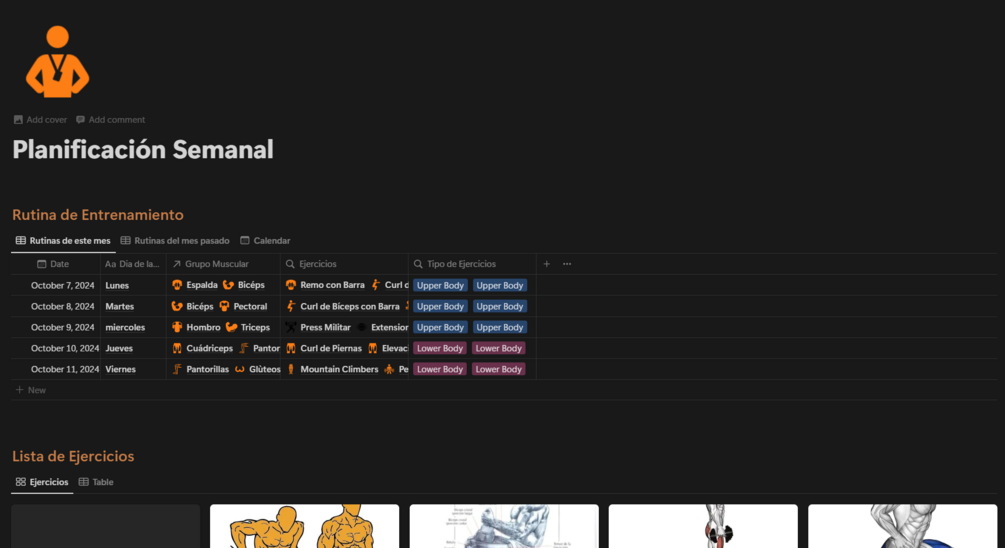This screenshot has height=548, width=1005.
Task: Open the Lunes row
Action: click(x=117, y=286)
